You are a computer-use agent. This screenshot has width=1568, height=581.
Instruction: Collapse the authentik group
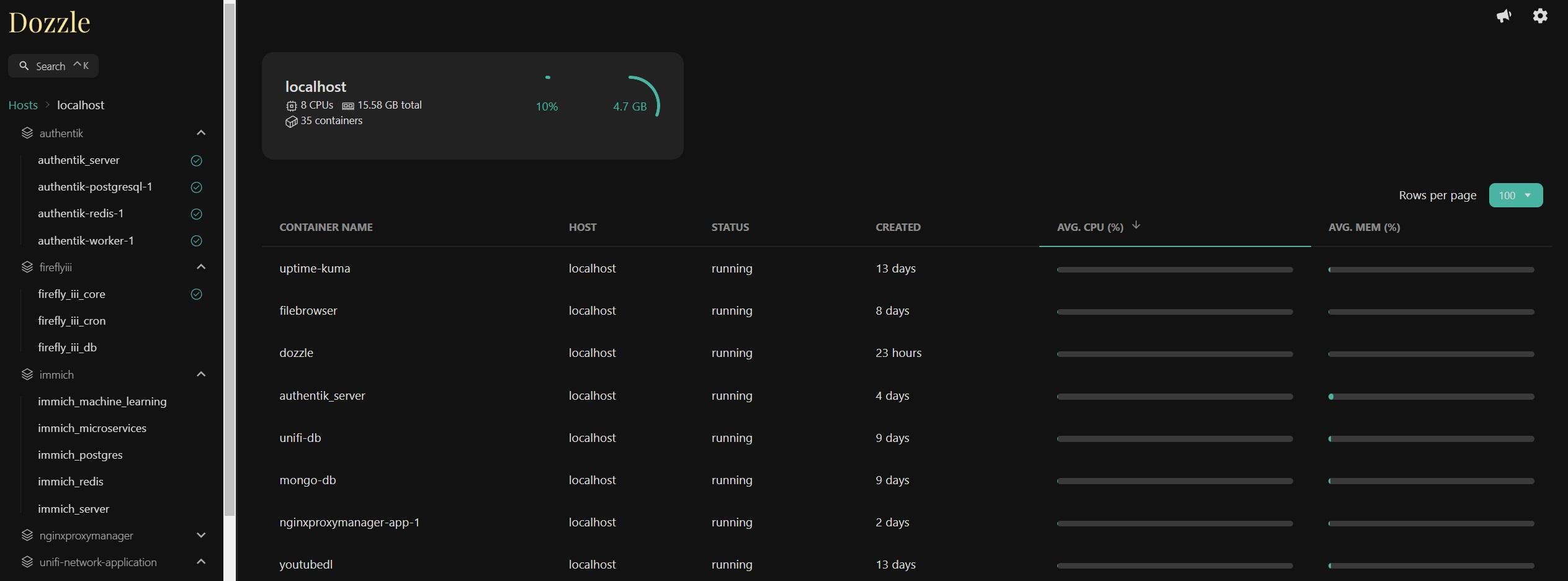(200, 133)
